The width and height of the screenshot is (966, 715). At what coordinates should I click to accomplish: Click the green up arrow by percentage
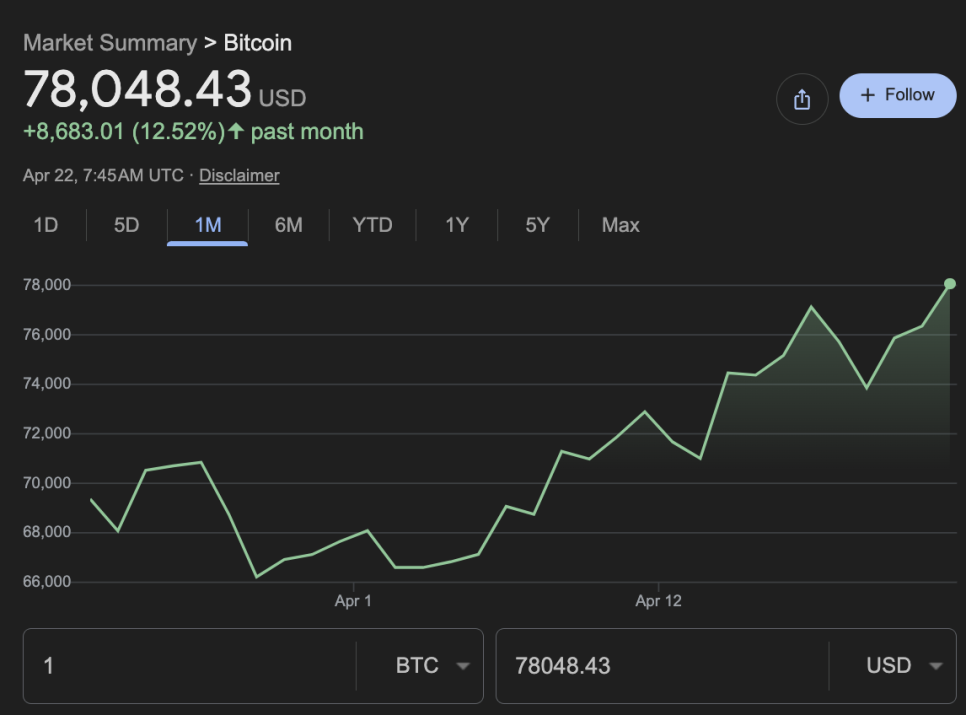click(x=236, y=131)
